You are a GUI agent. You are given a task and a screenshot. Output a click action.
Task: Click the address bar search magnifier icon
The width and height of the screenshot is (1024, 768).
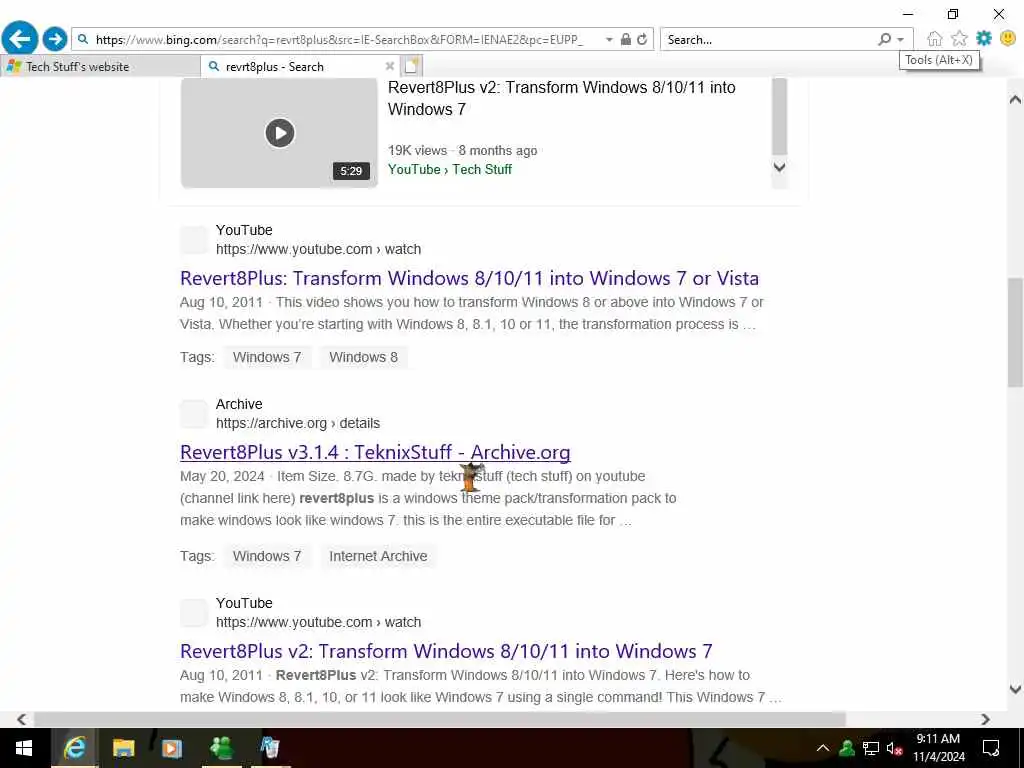tap(83, 39)
